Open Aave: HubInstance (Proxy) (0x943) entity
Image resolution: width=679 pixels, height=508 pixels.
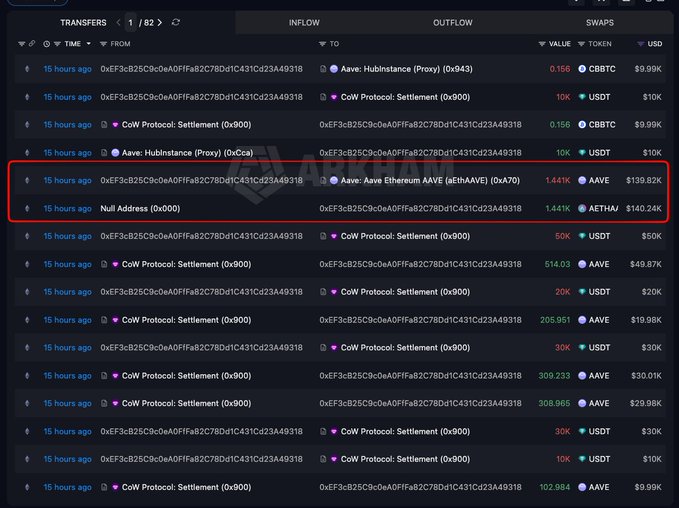tap(407, 69)
